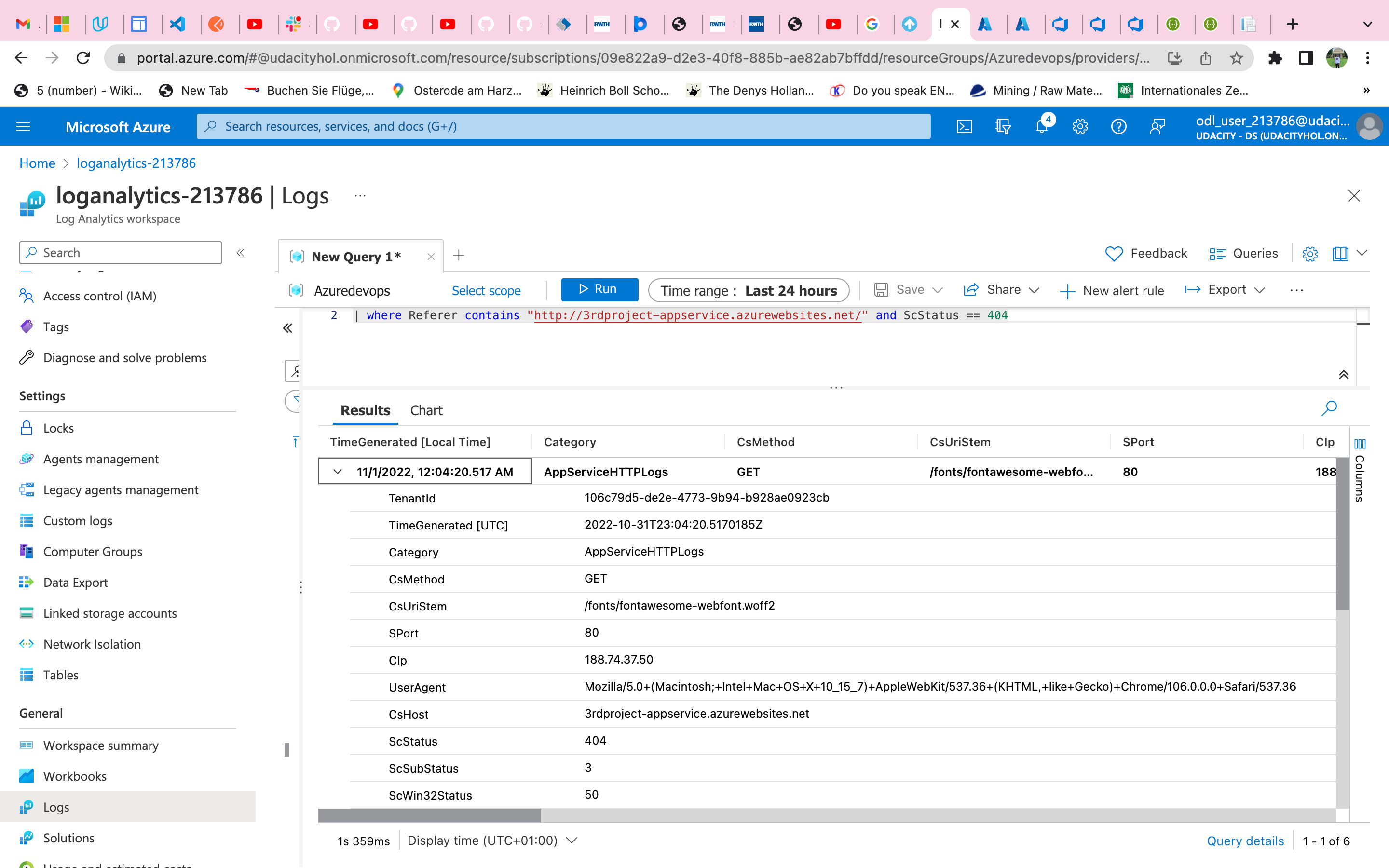Collapse the expanded 11/1/2022 result row
1389x868 pixels.
pos(338,472)
